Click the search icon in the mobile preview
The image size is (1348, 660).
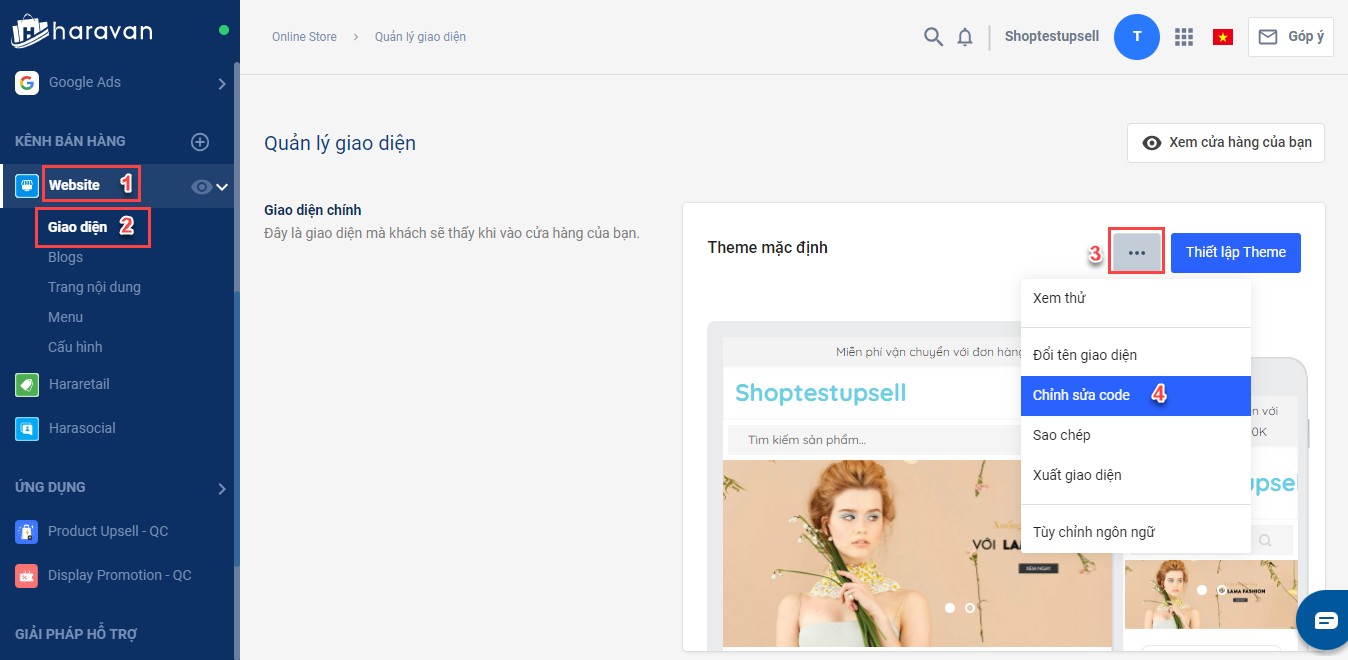[1265, 541]
